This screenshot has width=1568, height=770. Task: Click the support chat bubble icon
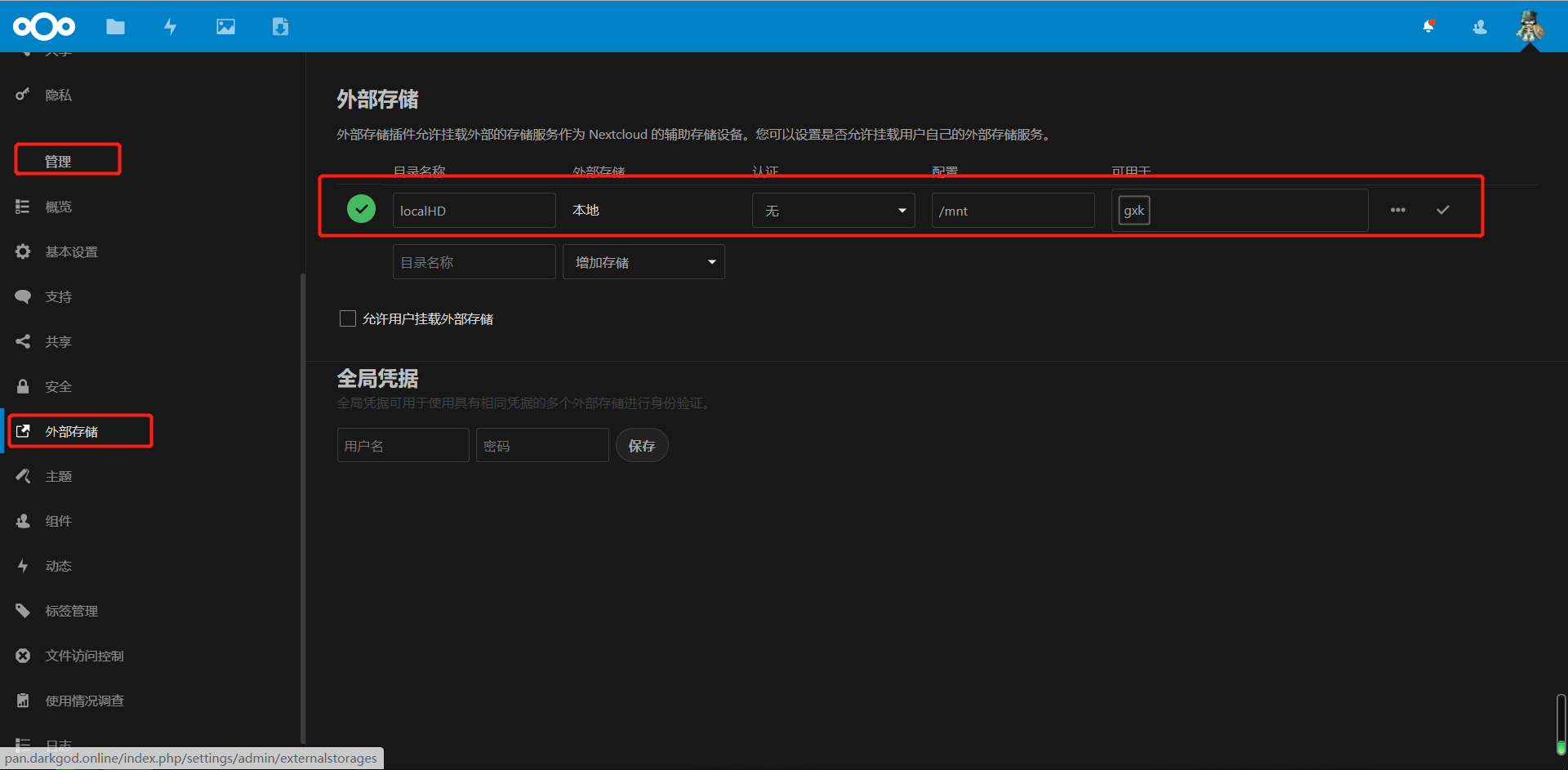coord(23,296)
